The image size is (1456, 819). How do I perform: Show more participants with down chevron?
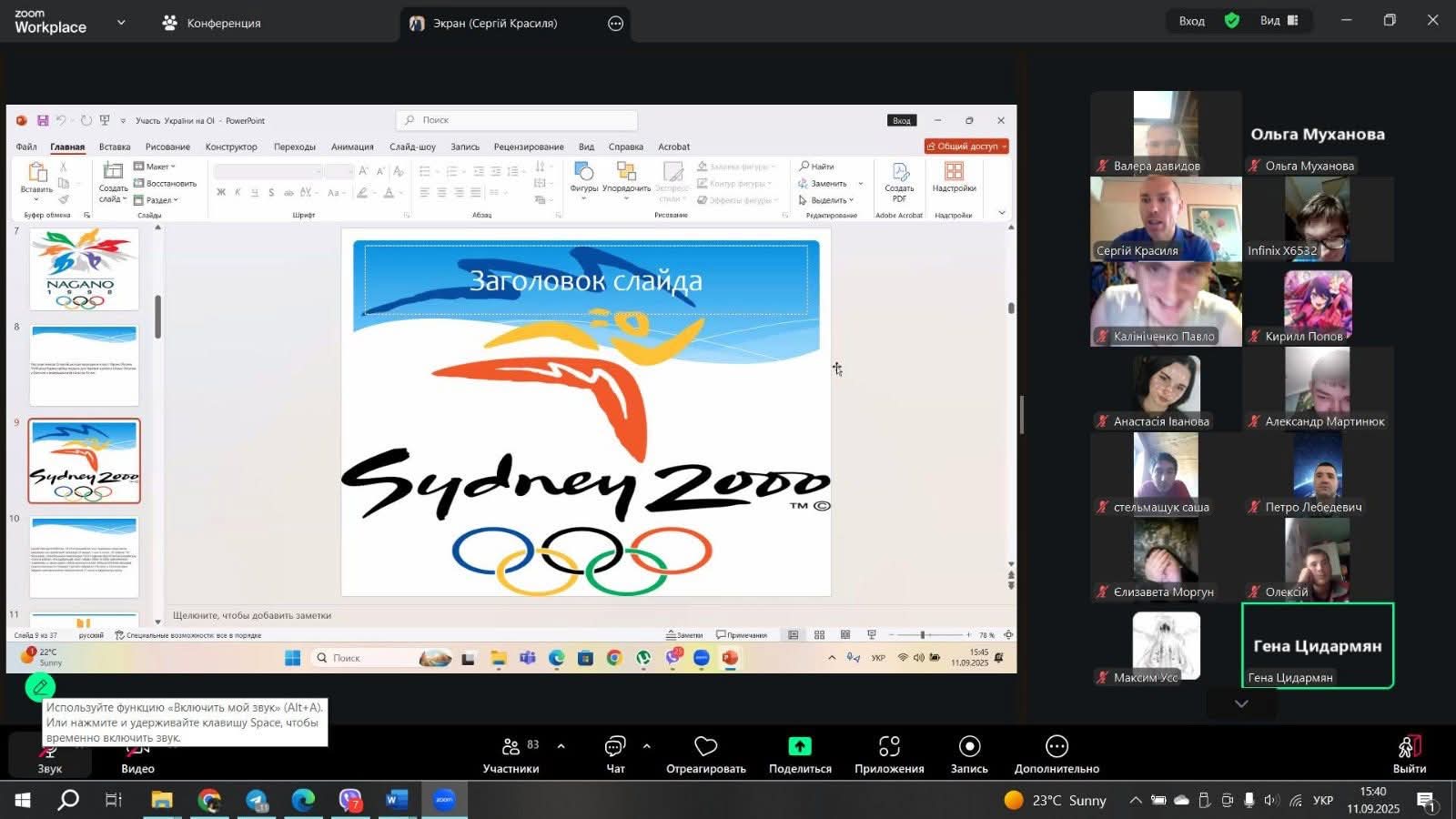pyautogui.click(x=1241, y=703)
